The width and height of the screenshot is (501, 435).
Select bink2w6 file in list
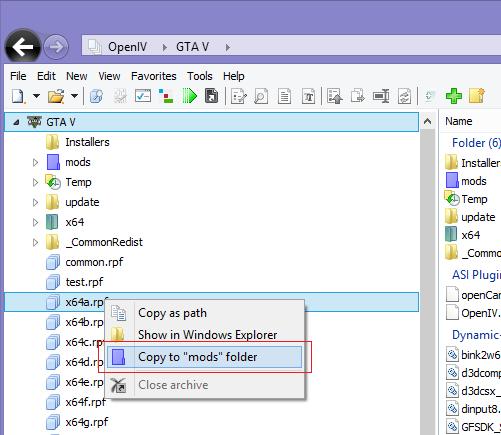click(x=473, y=355)
